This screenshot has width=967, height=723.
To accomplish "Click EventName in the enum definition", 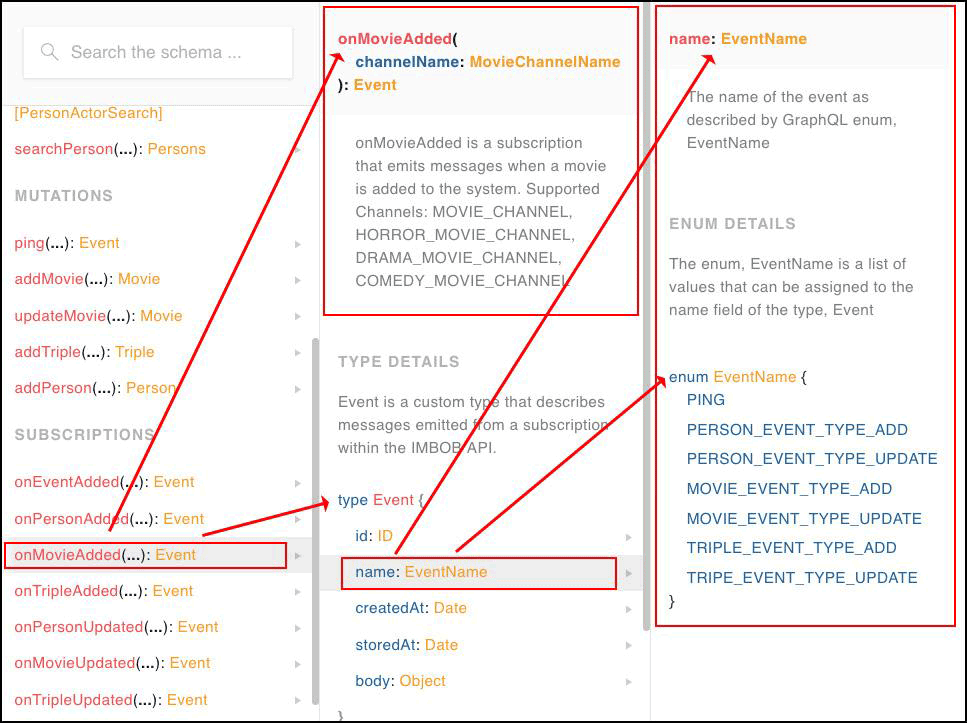I will 754,376.
